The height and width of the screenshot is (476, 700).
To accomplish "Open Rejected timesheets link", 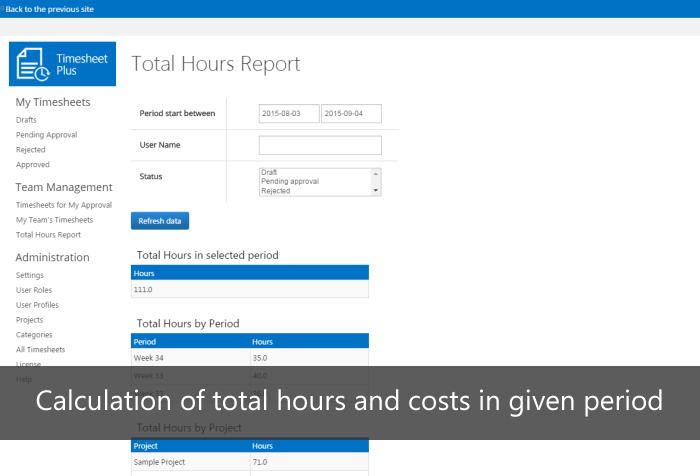I will tap(30, 150).
